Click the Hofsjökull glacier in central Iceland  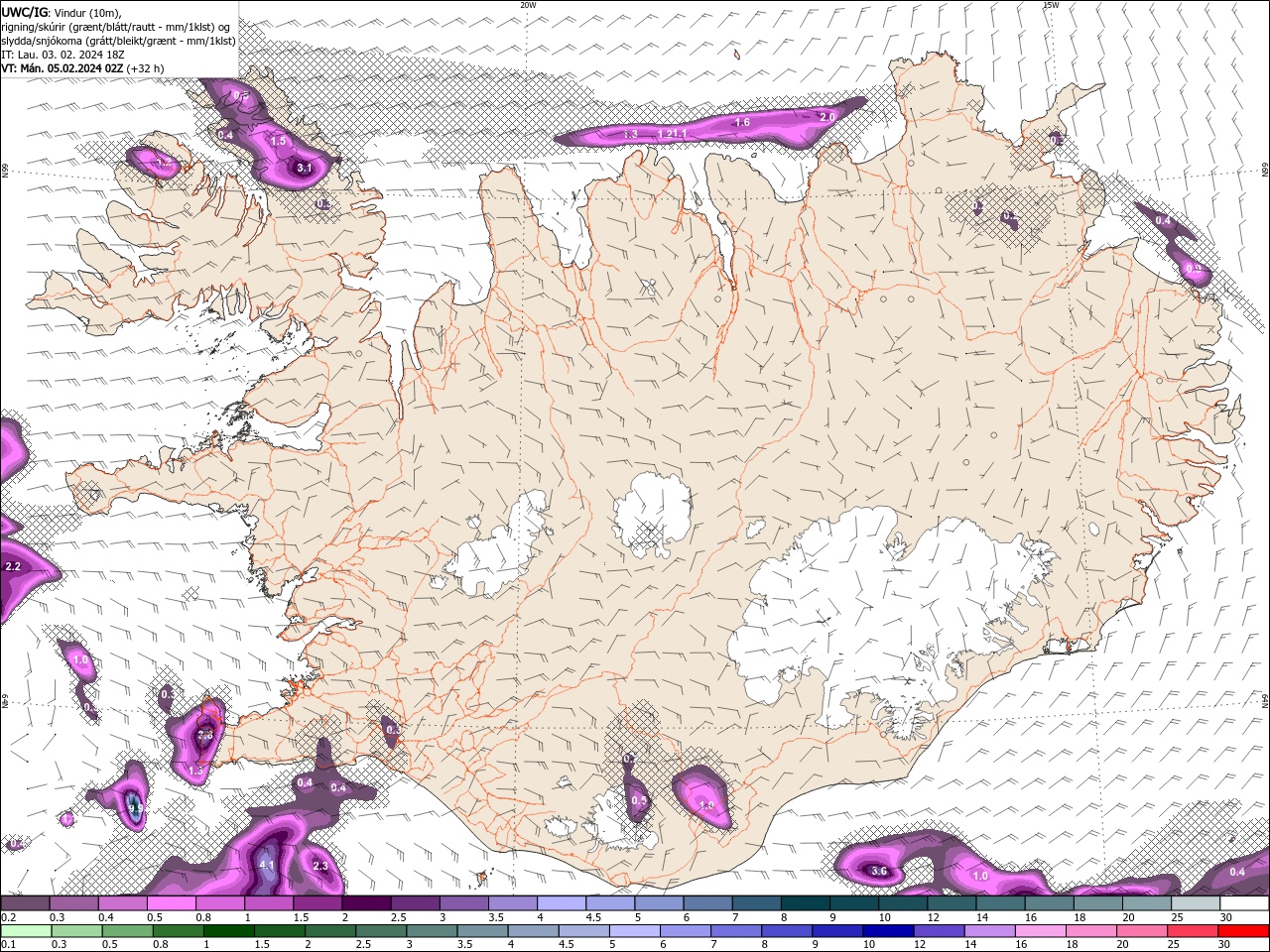tap(651, 517)
